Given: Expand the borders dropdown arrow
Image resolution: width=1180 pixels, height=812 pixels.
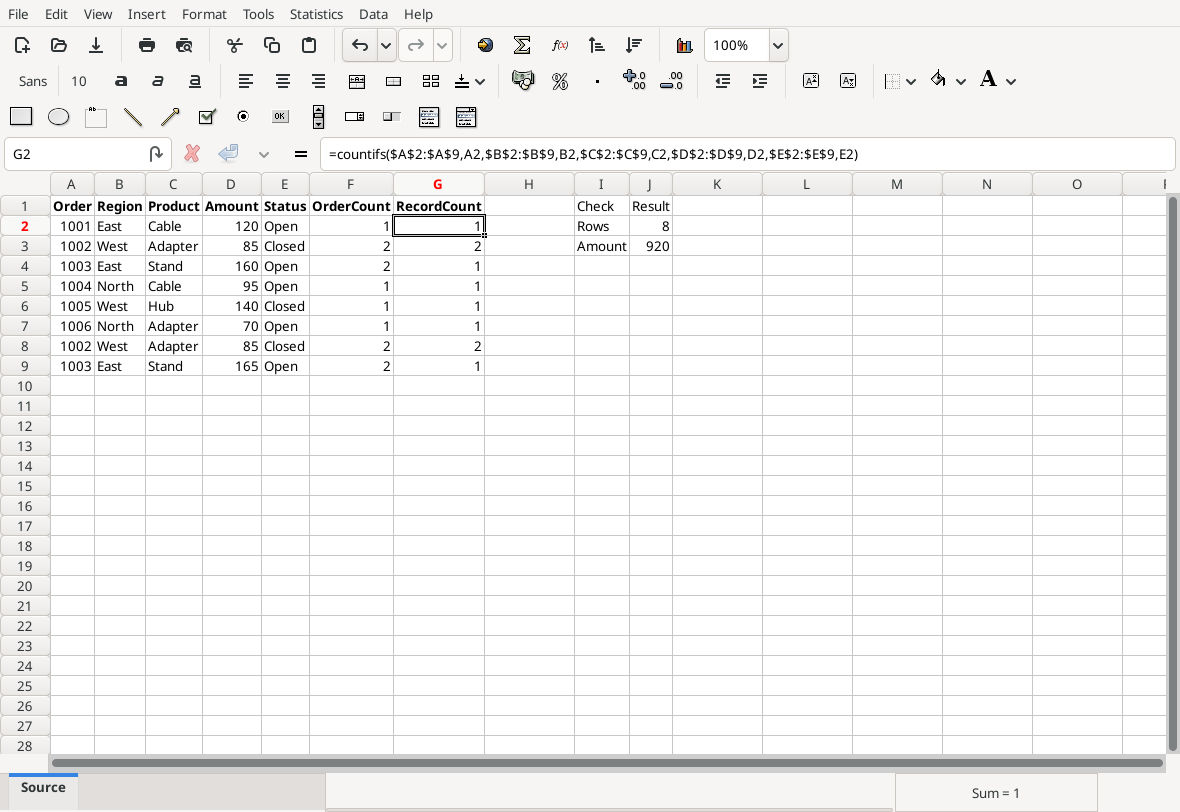Looking at the screenshot, I should 911,81.
